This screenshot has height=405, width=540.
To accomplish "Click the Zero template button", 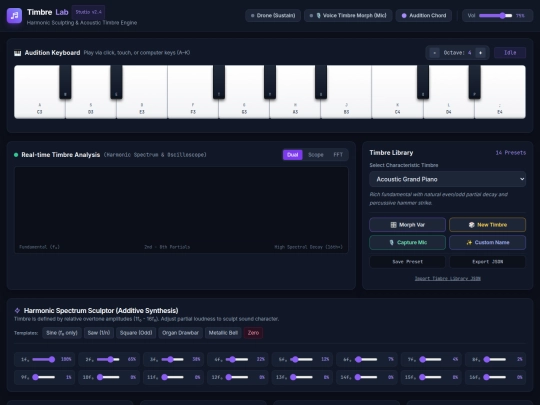I will tap(253, 333).
